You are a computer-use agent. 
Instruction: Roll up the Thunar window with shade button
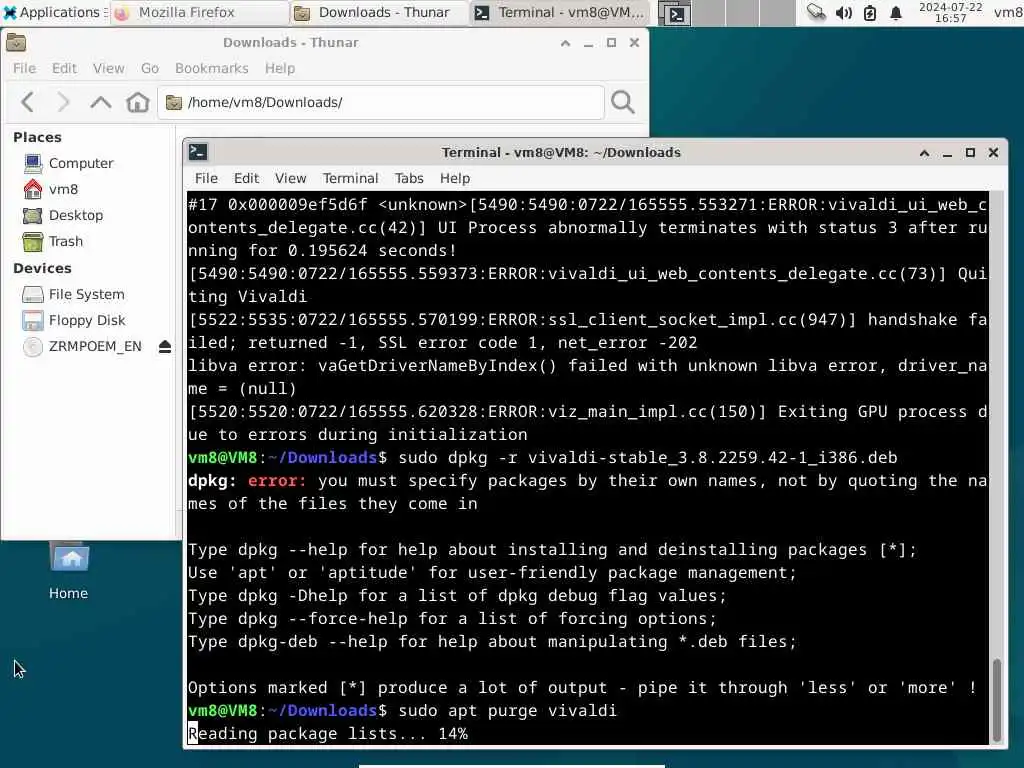566,43
